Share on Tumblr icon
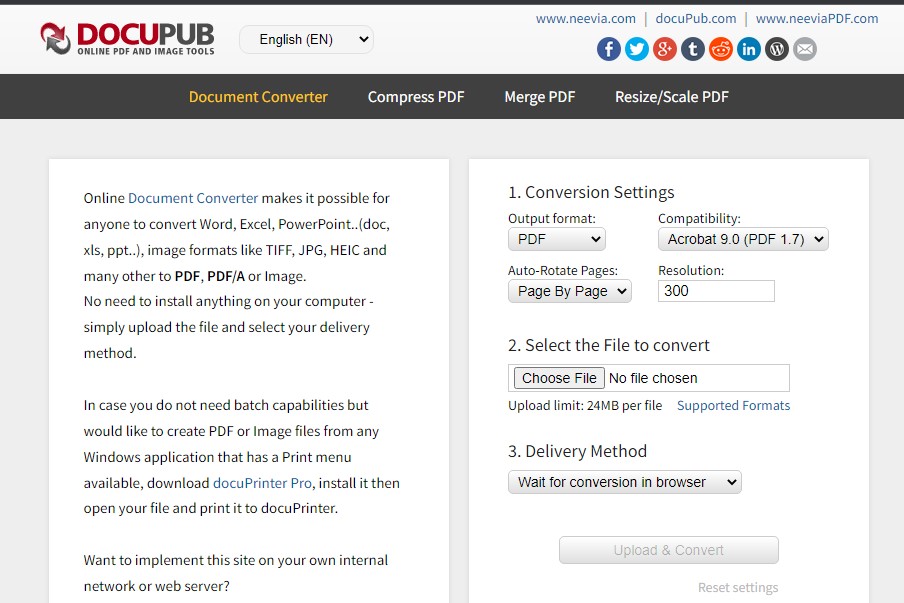 click(693, 49)
